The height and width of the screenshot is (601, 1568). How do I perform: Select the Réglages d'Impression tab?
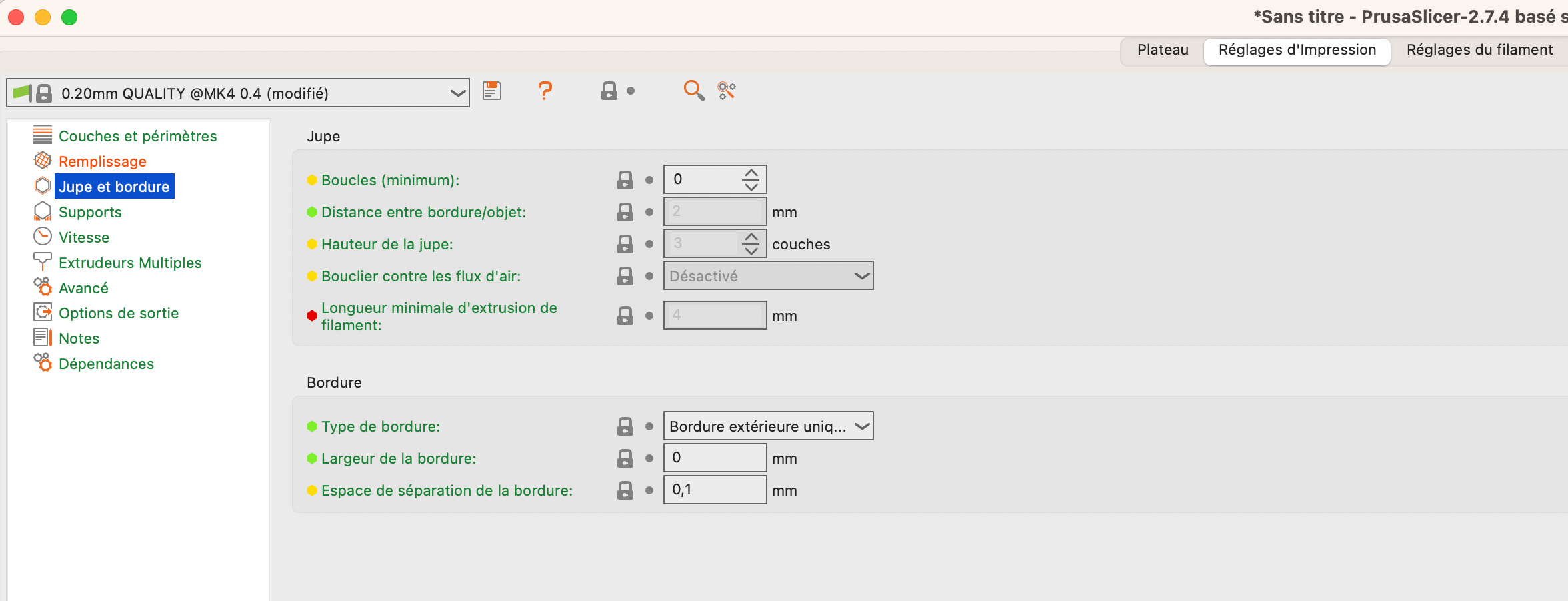click(1297, 50)
